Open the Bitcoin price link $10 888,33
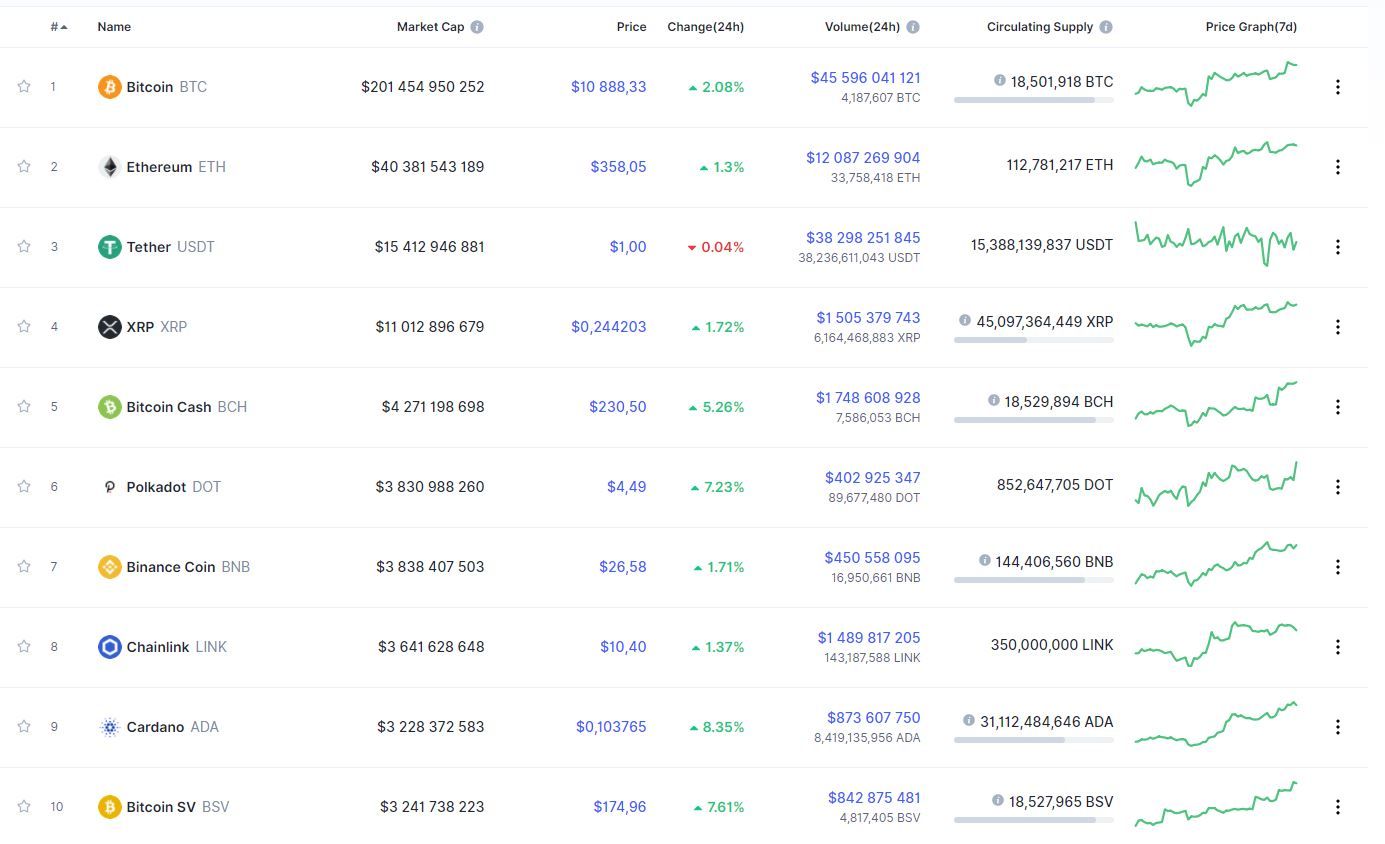 click(x=608, y=87)
